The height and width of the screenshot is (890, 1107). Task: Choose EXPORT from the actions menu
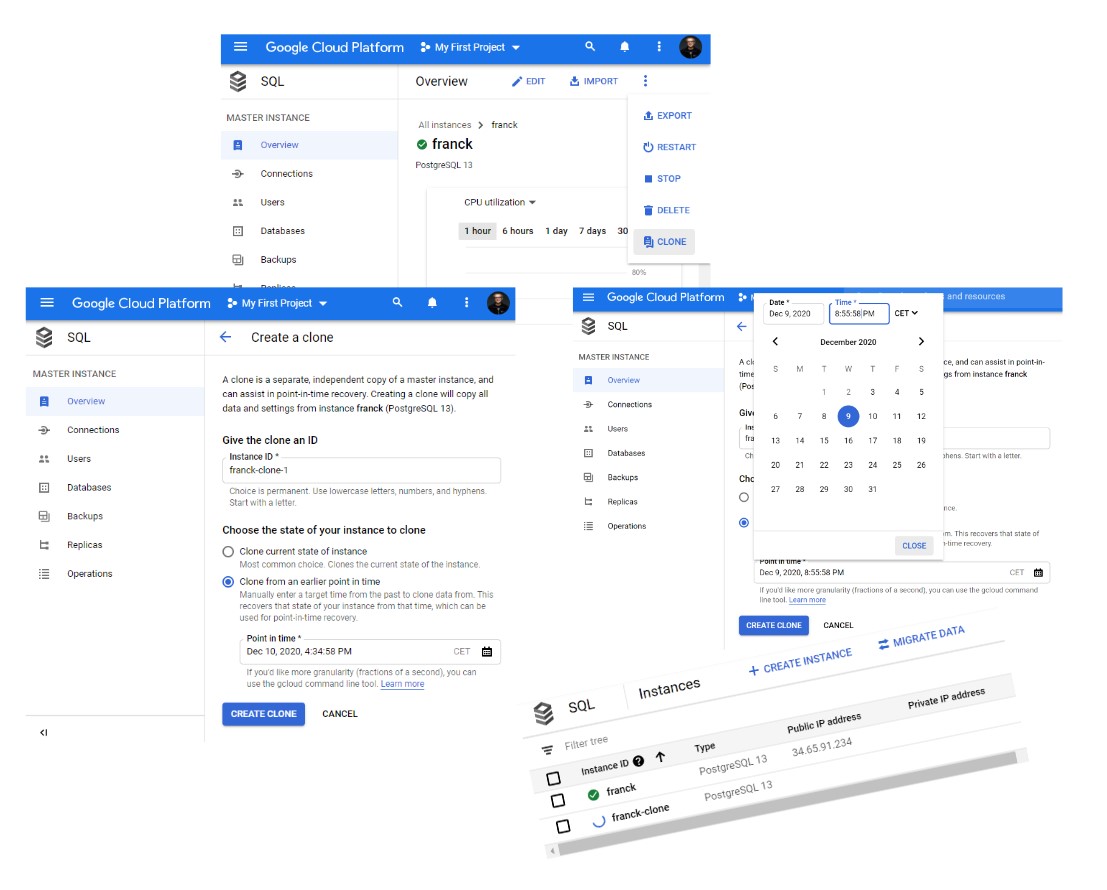(x=667, y=116)
